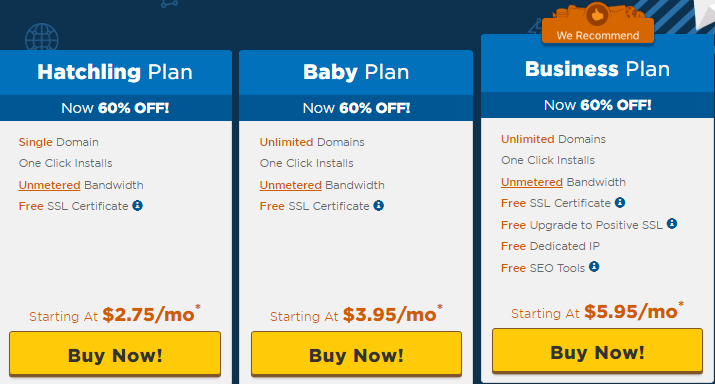
Task: Show info icon for Free SEO Tools
Action: tap(594, 266)
